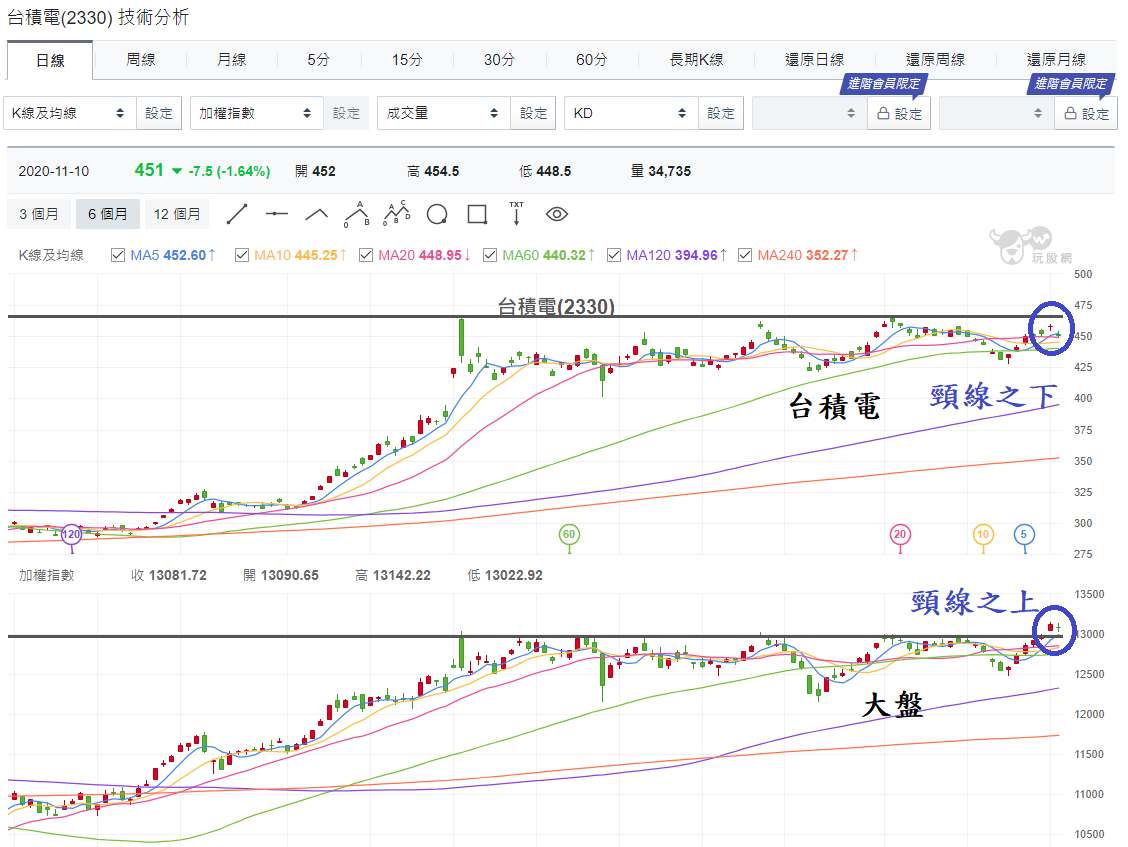
Task: Switch to the 還原周線 tab
Action: 935,60
